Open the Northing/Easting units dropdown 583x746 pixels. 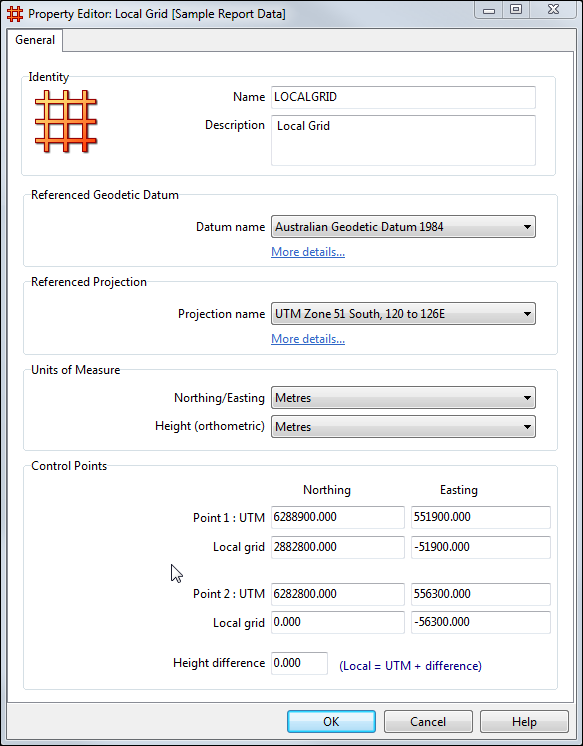pyautogui.click(x=403, y=398)
